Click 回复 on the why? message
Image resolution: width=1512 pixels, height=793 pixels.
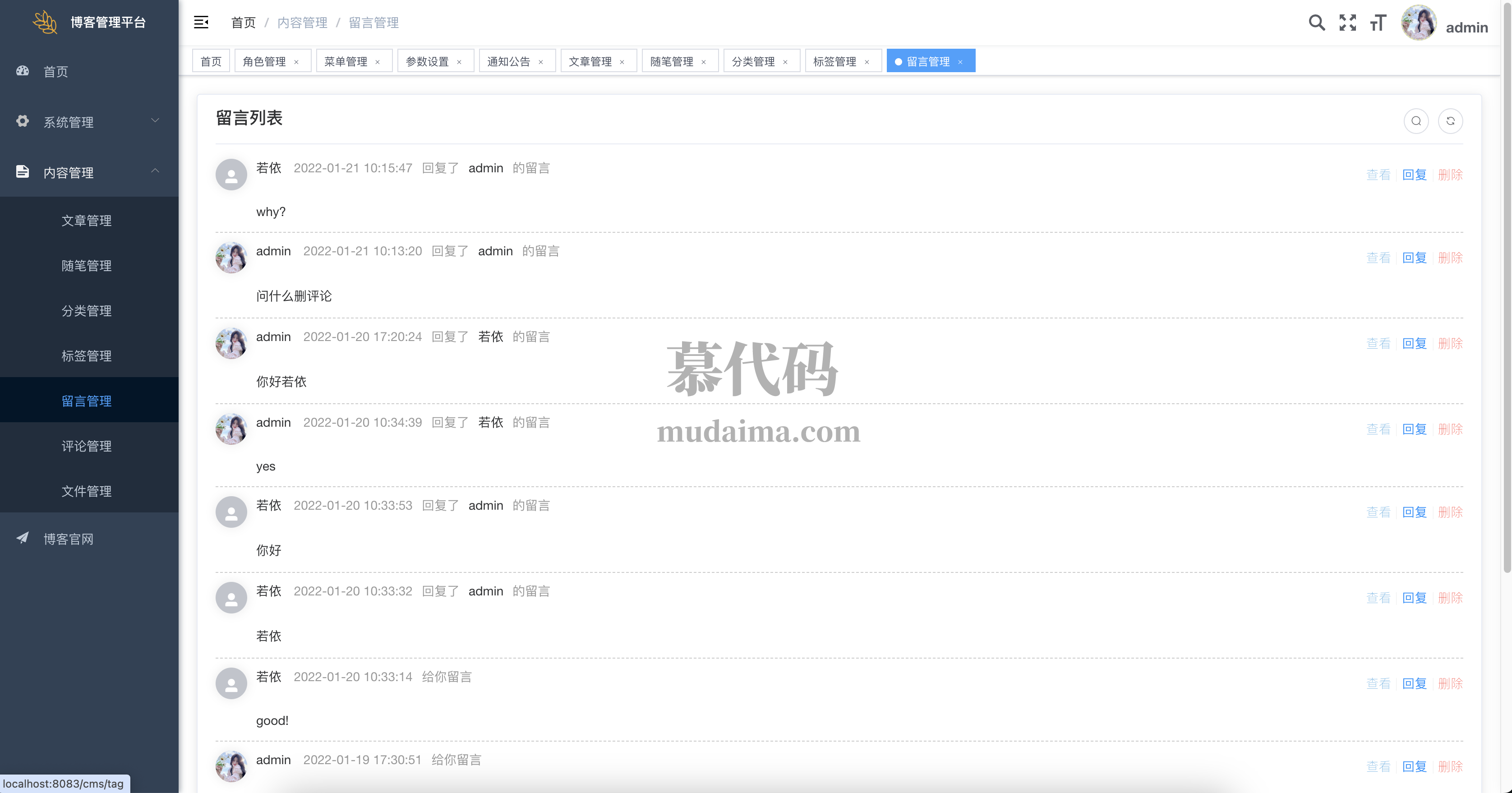1414,174
